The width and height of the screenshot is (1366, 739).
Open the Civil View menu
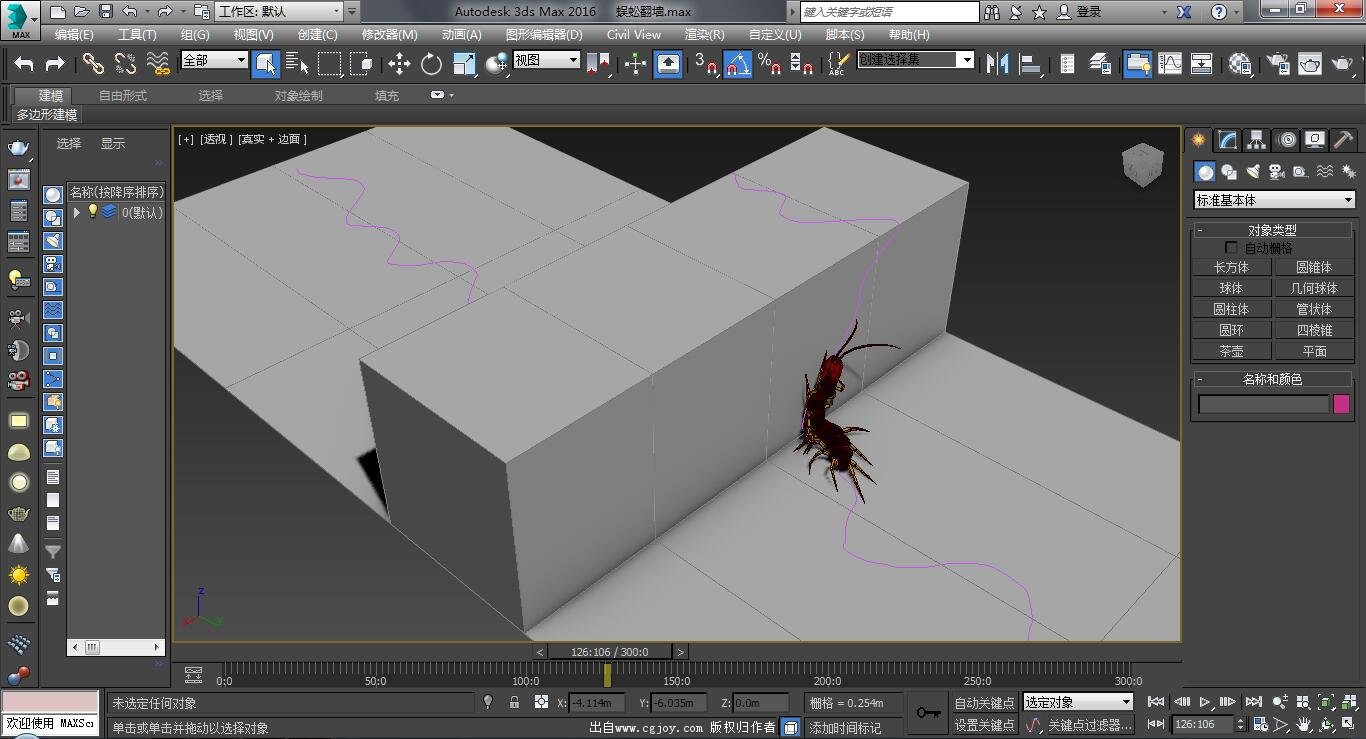pyautogui.click(x=633, y=34)
